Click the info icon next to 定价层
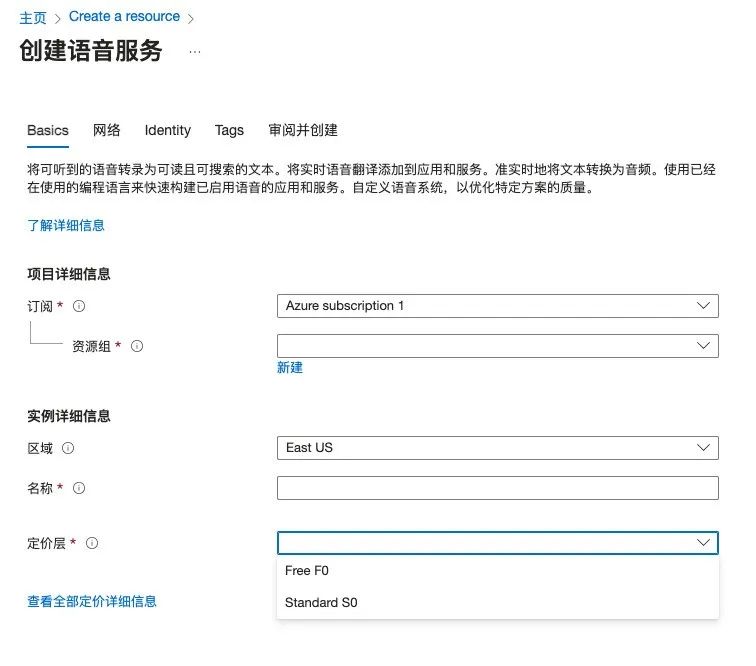The height and width of the screenshot is (666, 756). pyautogui.click(x=92, y=544)
